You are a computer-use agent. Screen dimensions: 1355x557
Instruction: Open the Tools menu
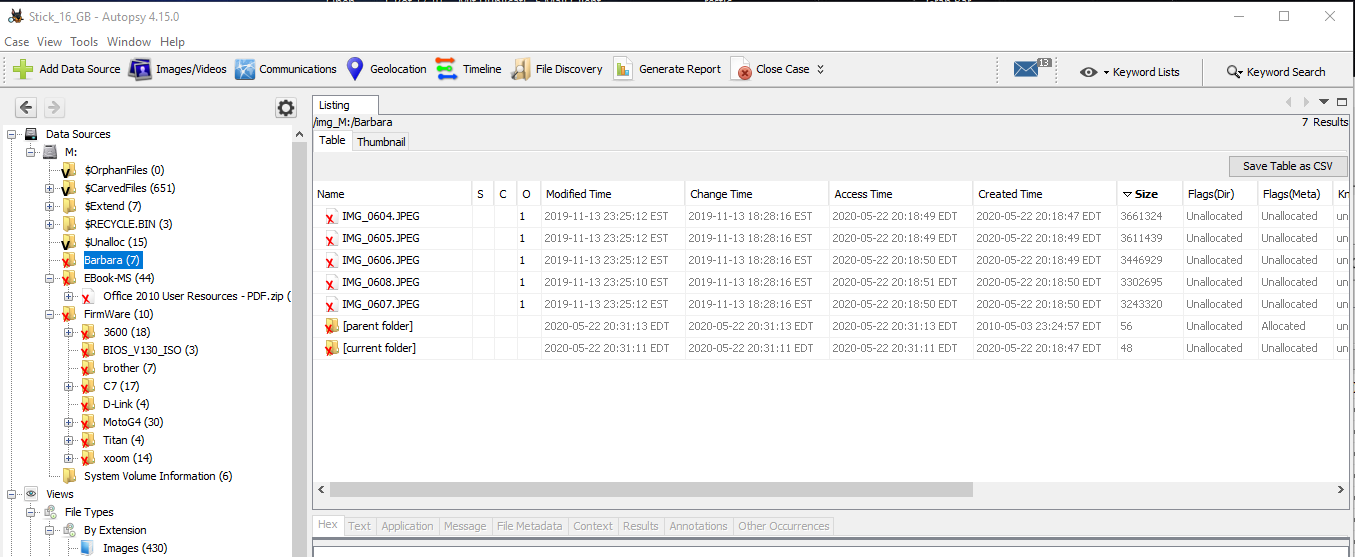[84, 42]
